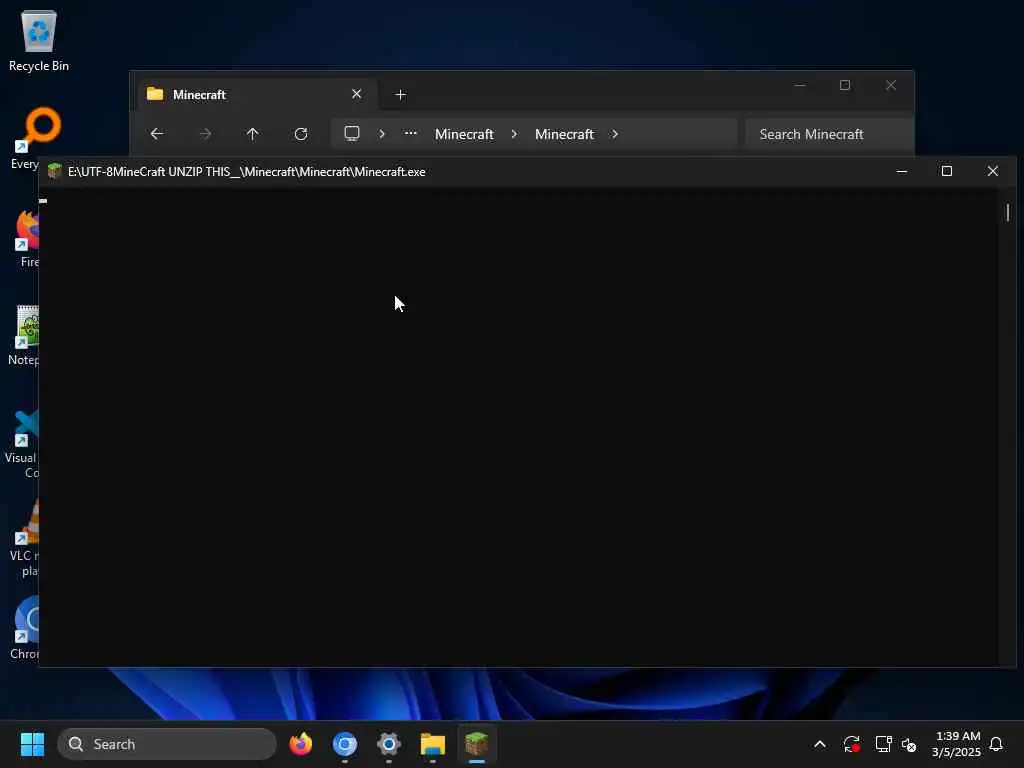Screen dimensions: 1024x768
Task: Expand chevron after the last Minecraft breadcrumb
Action: (x=615, y=134)
